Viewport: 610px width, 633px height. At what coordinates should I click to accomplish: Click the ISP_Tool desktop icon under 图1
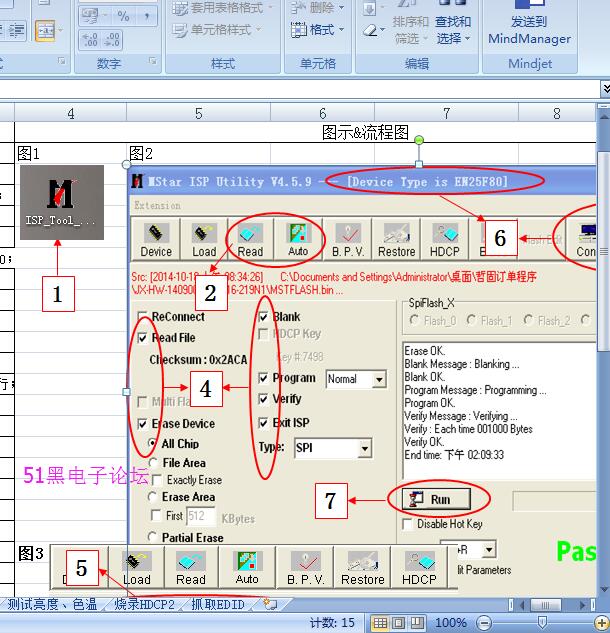(x=62, y=202)
